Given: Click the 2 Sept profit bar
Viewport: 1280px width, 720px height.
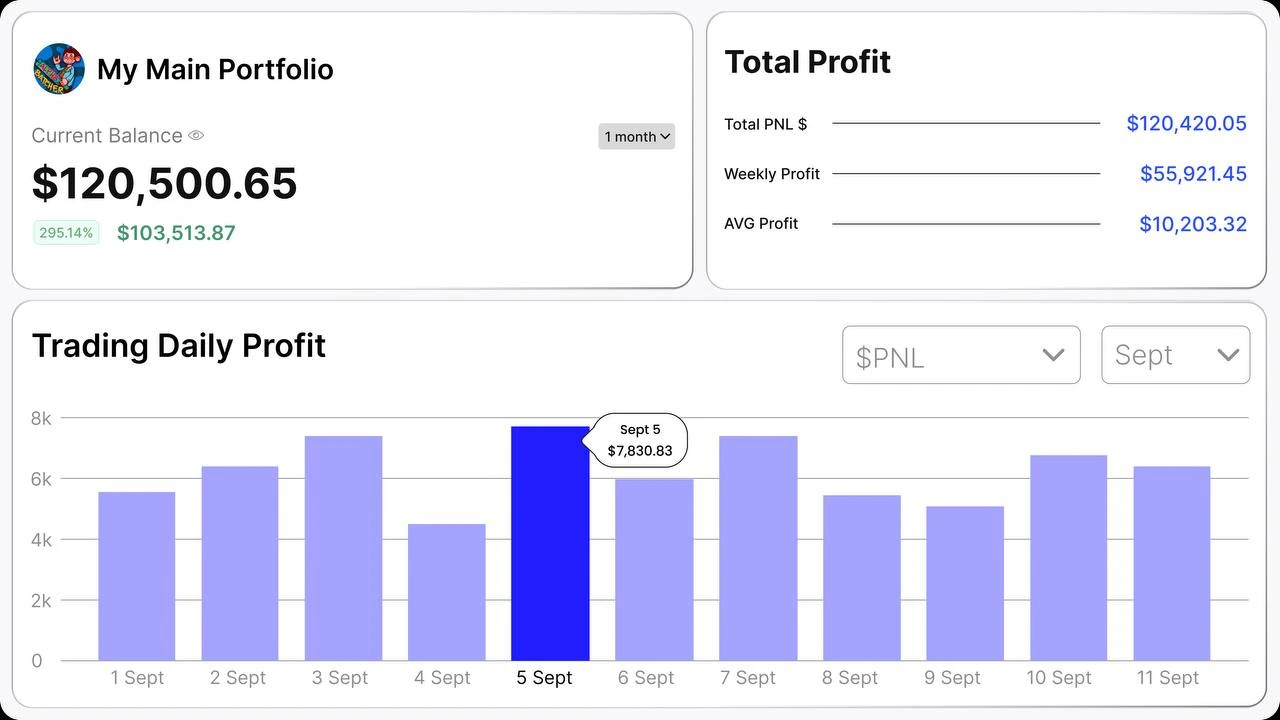Looking at the screenshot, I should pyautogui.click(x=240, y=563).
